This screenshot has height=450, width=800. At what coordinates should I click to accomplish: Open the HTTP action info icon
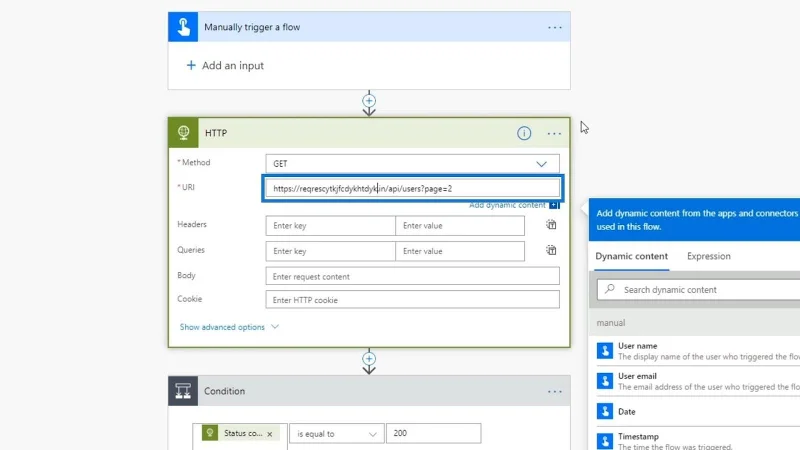(x=524, y=133)
